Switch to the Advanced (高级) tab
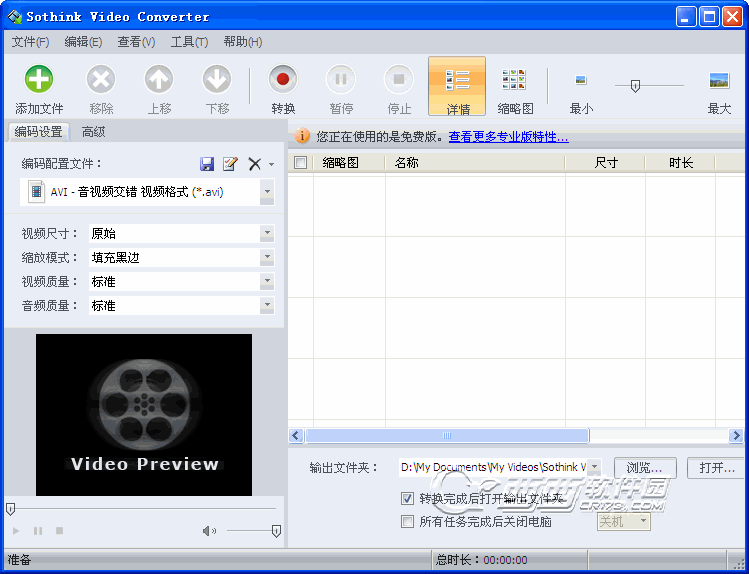The height and width of the screenshot is (574, 749). (93, 132)
